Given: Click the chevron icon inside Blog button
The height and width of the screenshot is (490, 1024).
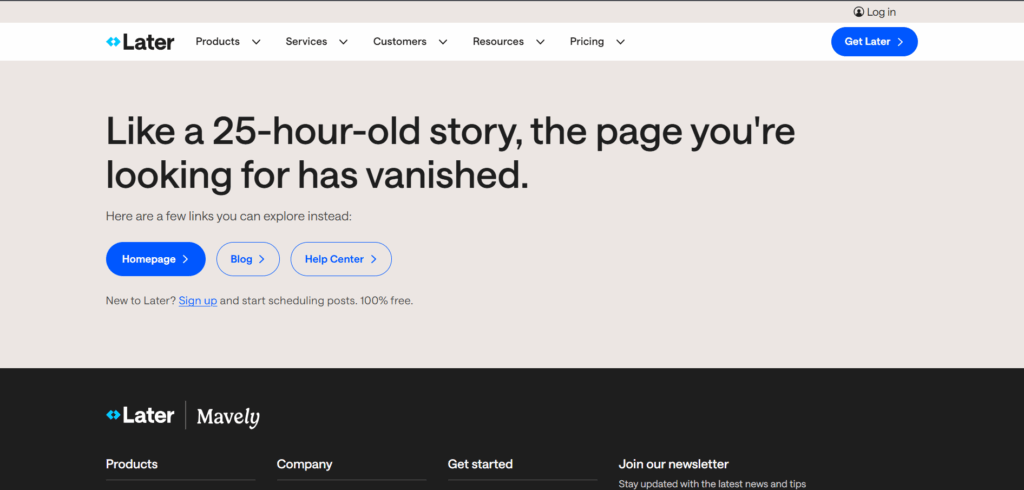Looking at the screenshot, I should 262,259.
